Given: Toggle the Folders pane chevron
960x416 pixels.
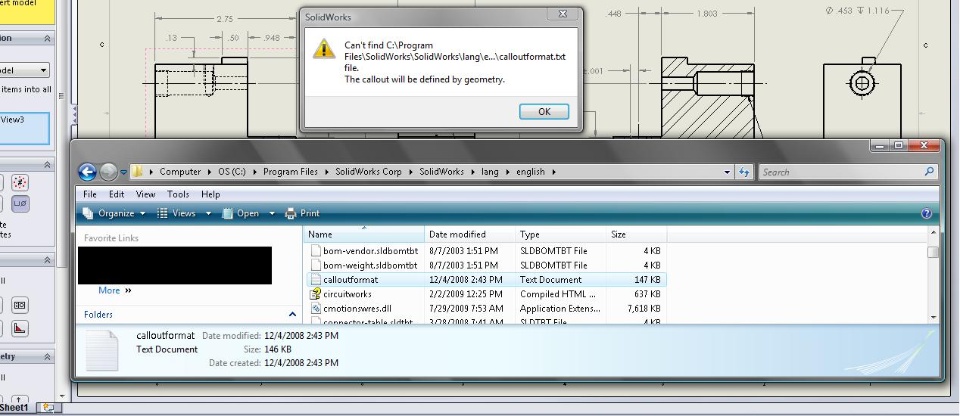Looking at the screenshot, I should [292, 314].
